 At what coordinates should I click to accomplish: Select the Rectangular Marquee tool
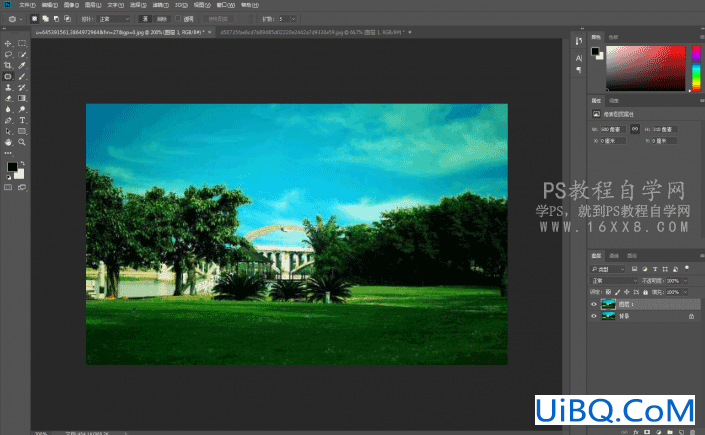click(22, 44)
